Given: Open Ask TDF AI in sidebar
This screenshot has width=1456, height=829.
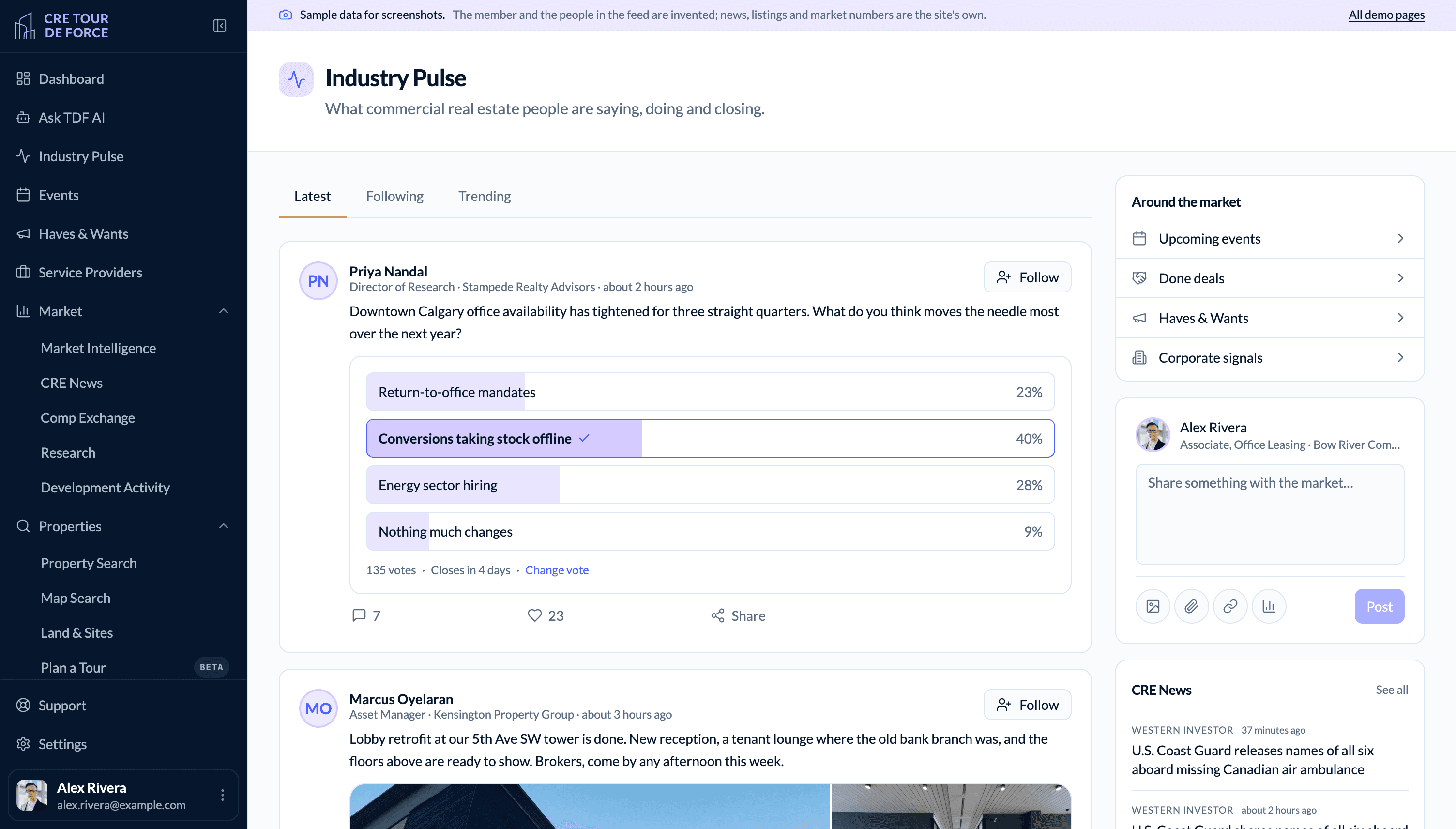Looking at the screenshot, I should 123,117.
